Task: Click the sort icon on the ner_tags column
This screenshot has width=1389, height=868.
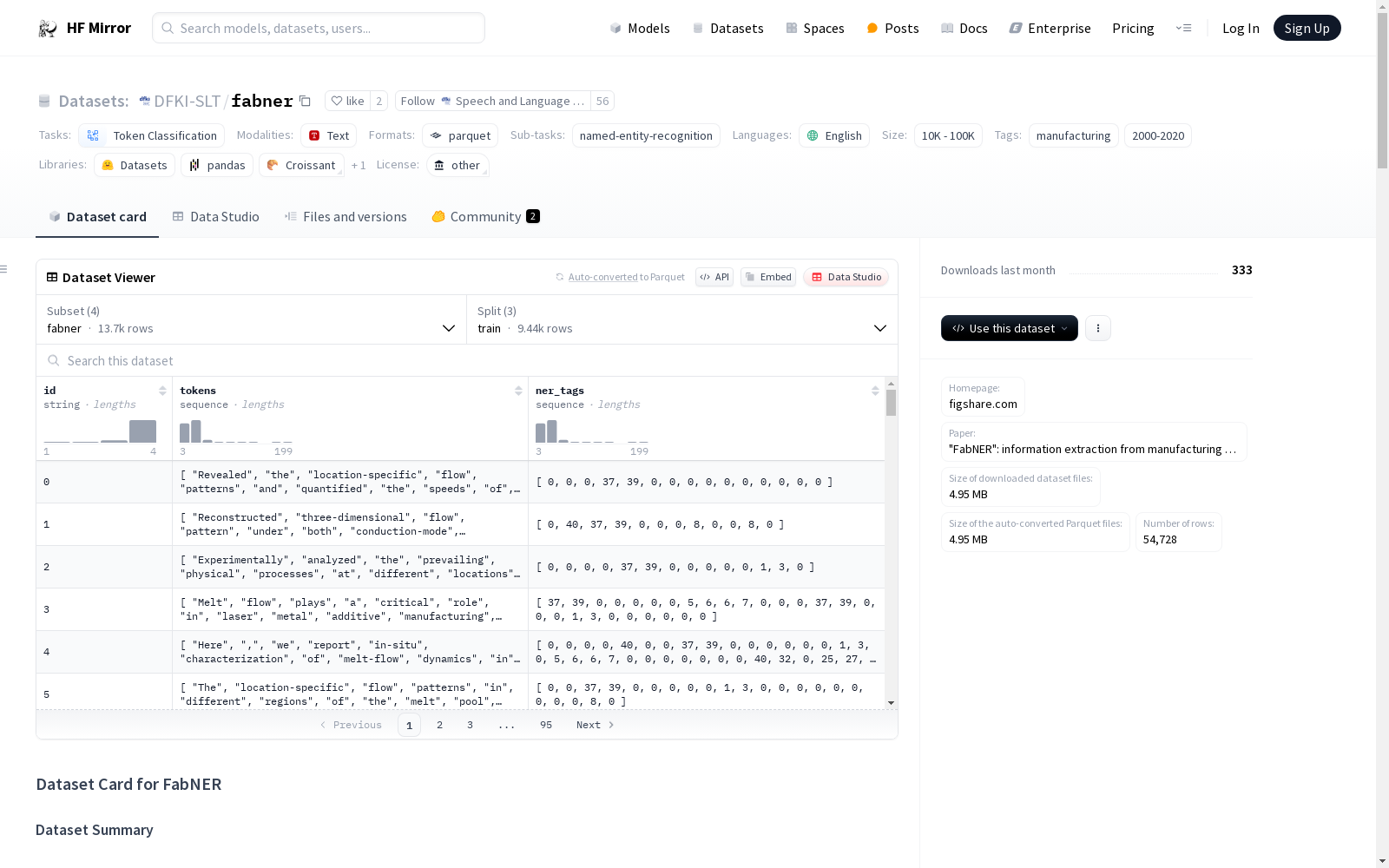Action: pyautogui.click(x=875, y=391)
